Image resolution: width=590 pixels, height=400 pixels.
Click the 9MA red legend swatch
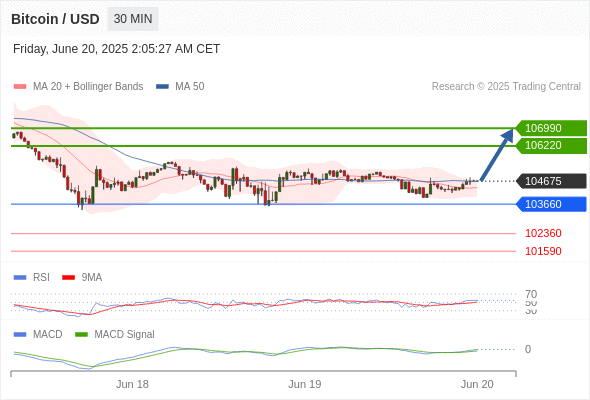(x=68, y=278)
